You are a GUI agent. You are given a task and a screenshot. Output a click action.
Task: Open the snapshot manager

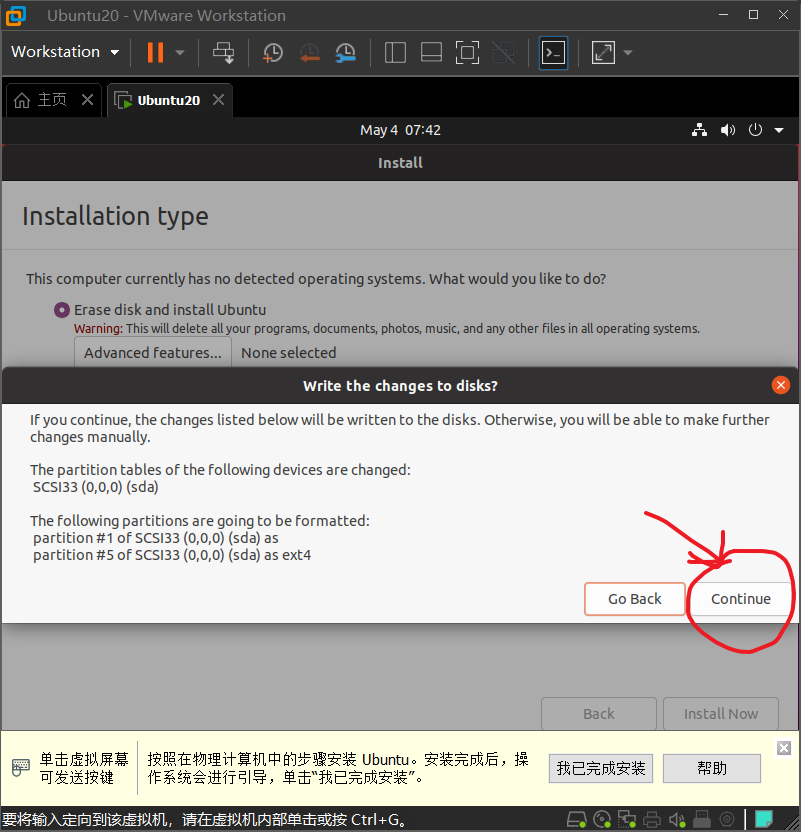coord(346,53)
